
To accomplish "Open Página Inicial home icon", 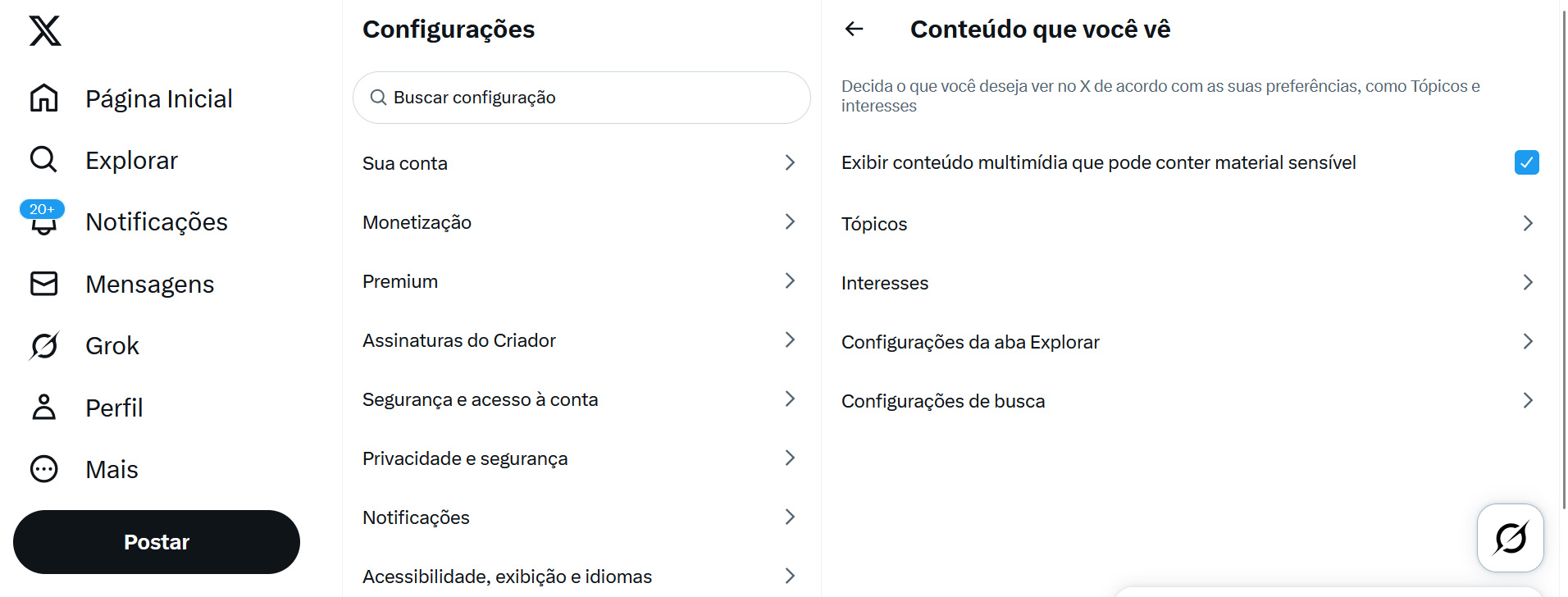I will (44, 98).
